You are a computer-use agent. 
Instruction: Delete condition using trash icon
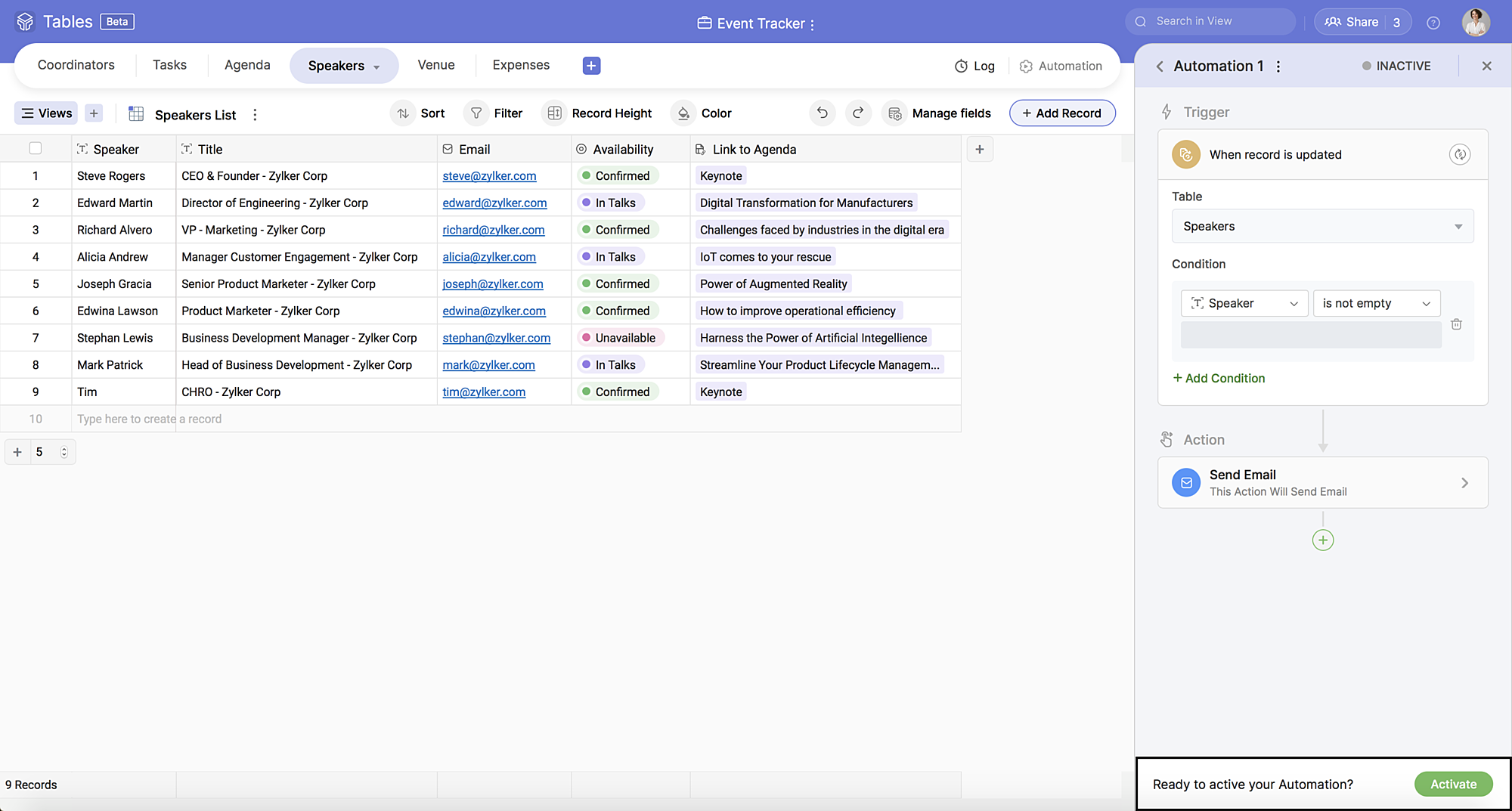click(x=1456, y=324)
